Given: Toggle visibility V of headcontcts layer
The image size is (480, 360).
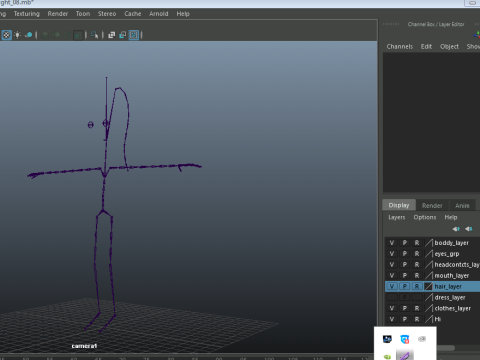Looking at the screenshot, I should tap(392, 264).
